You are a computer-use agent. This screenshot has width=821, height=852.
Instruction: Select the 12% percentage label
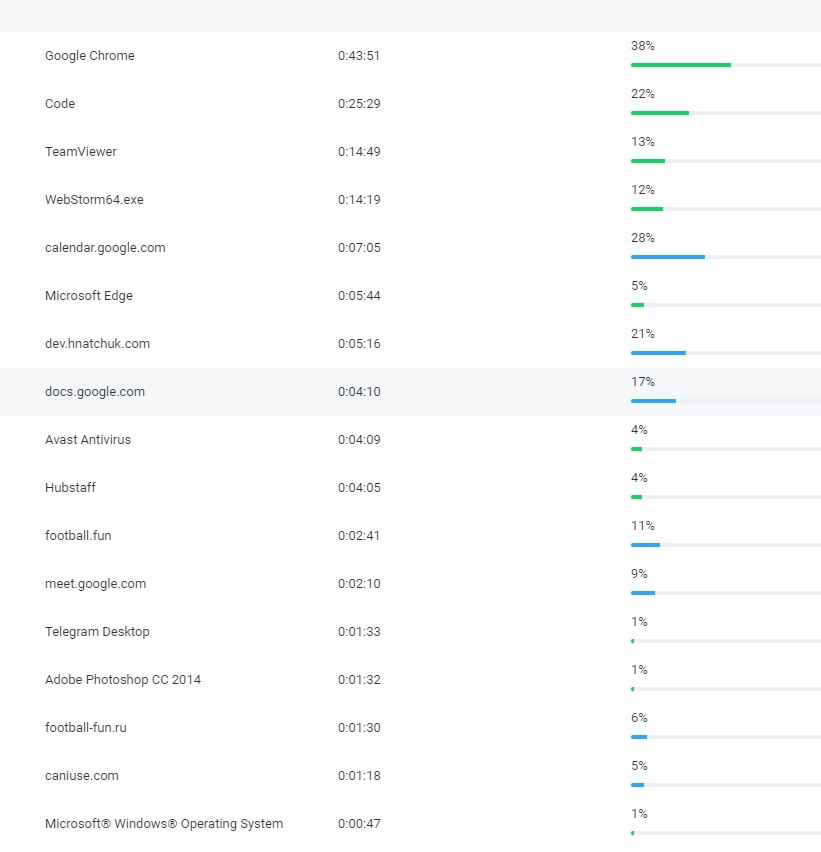coord(643,190)
